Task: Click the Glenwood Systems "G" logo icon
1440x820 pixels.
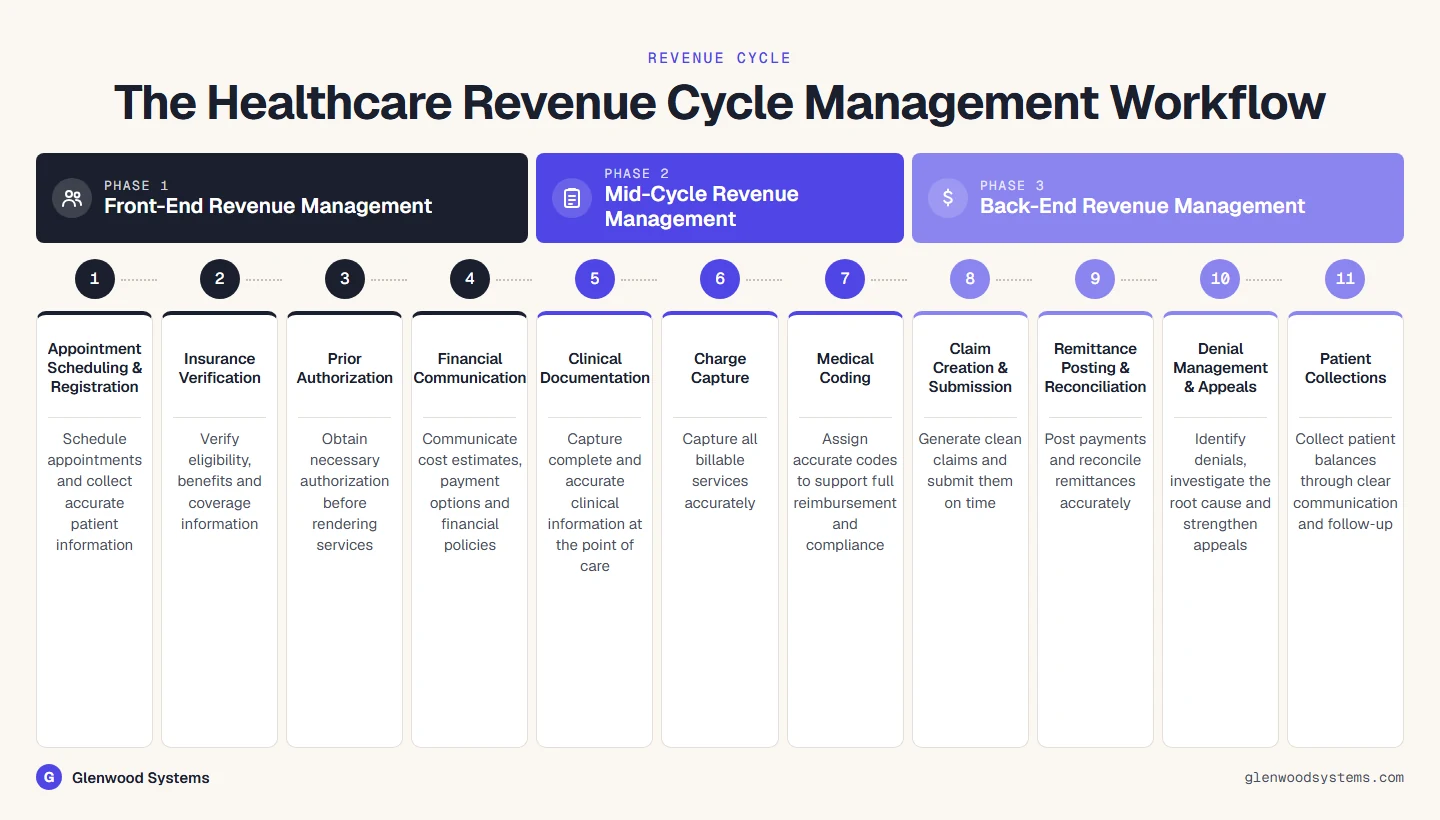Action: pyautogui.click(x=49, y=777)
